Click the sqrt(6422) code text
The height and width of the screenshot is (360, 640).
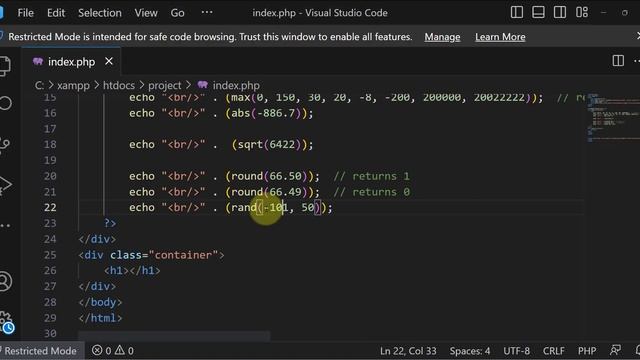(x=269, y=144)
